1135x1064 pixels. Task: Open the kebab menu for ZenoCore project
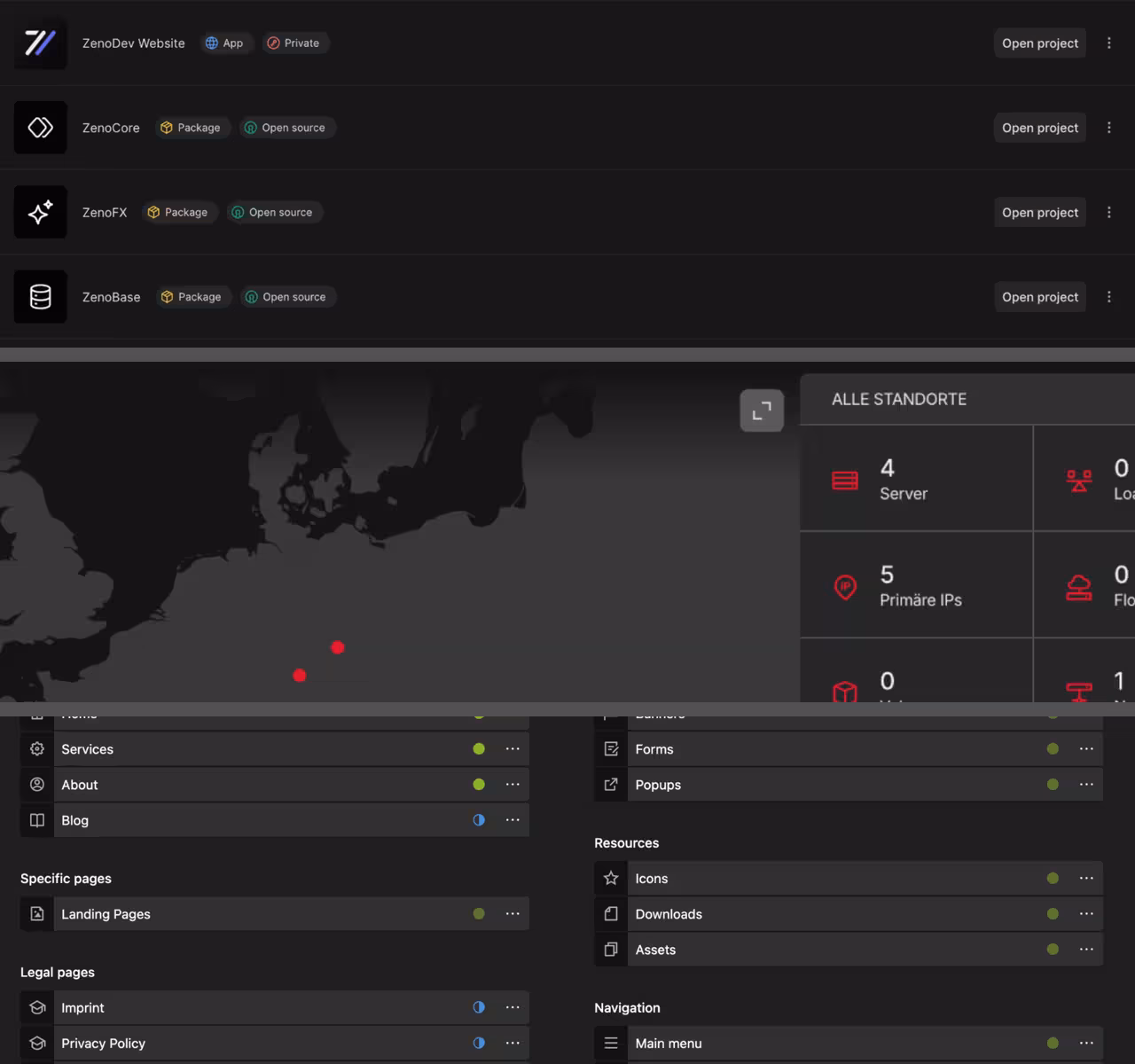click(x=1109, y=127)
